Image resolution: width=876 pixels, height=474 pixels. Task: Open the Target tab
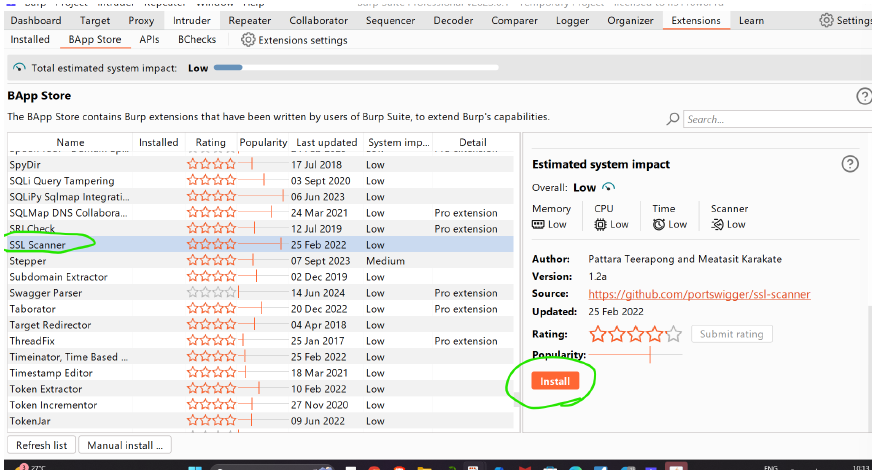(x=95, y=21)
